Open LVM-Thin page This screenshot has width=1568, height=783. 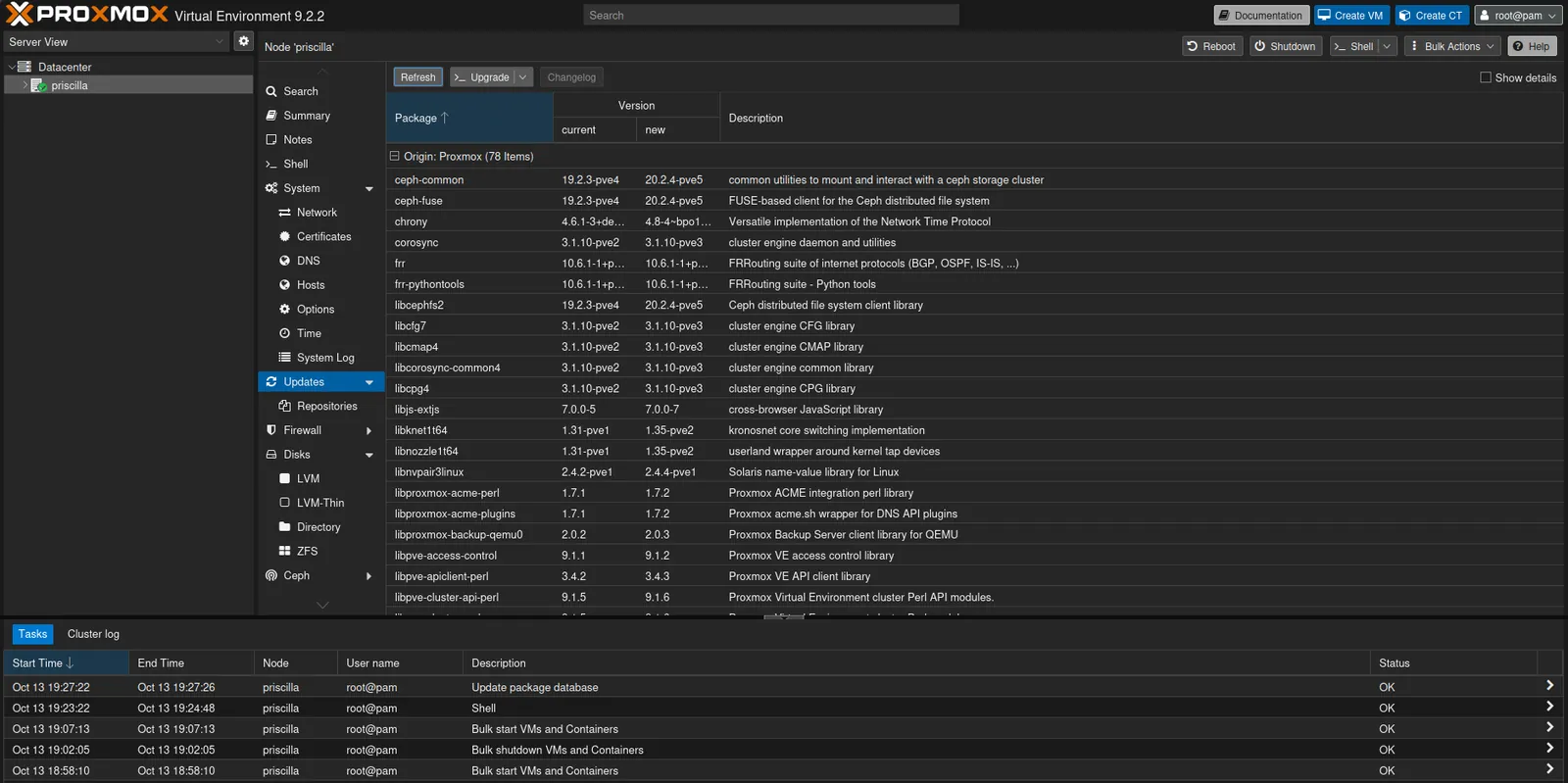pos(321,503)
